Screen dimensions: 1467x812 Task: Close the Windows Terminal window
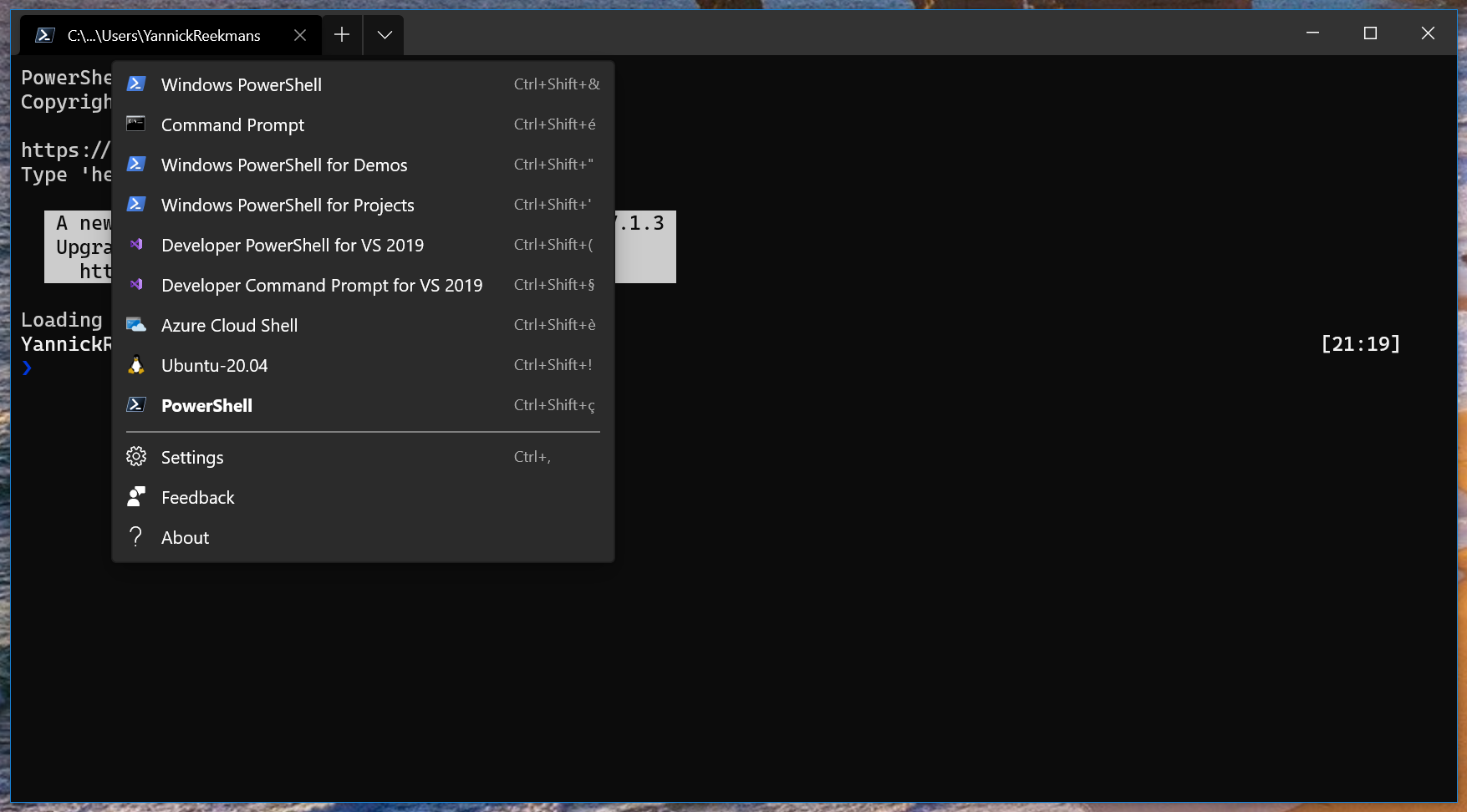tap(1428, 33)
